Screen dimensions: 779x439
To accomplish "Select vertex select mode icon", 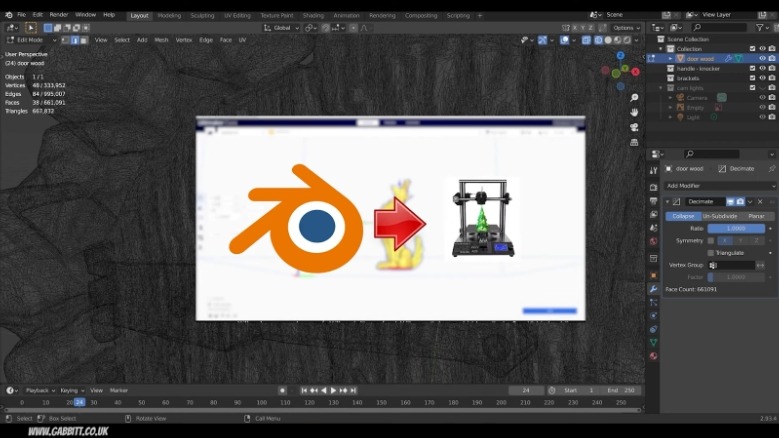I will tap(66, 40).
